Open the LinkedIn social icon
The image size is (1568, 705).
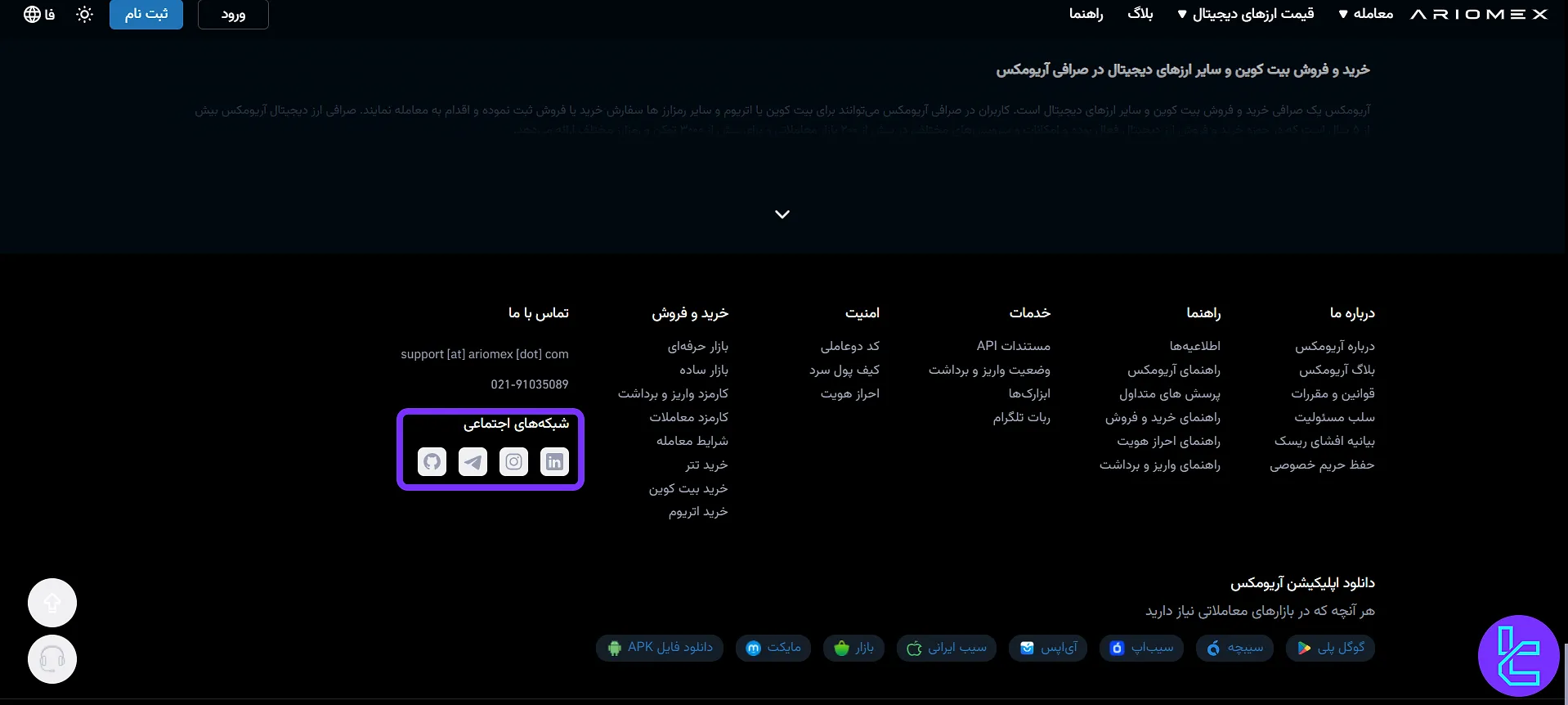(554, 462)
